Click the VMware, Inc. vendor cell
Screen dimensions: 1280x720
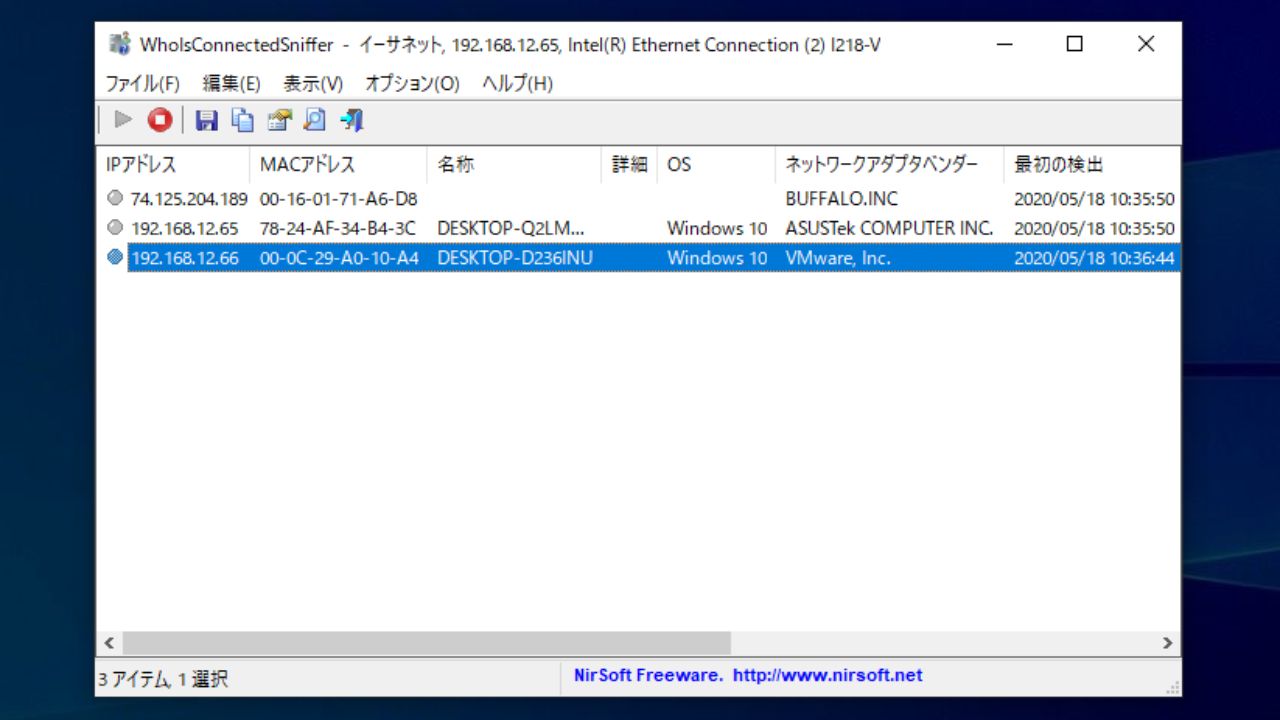[x=838, y=258]
